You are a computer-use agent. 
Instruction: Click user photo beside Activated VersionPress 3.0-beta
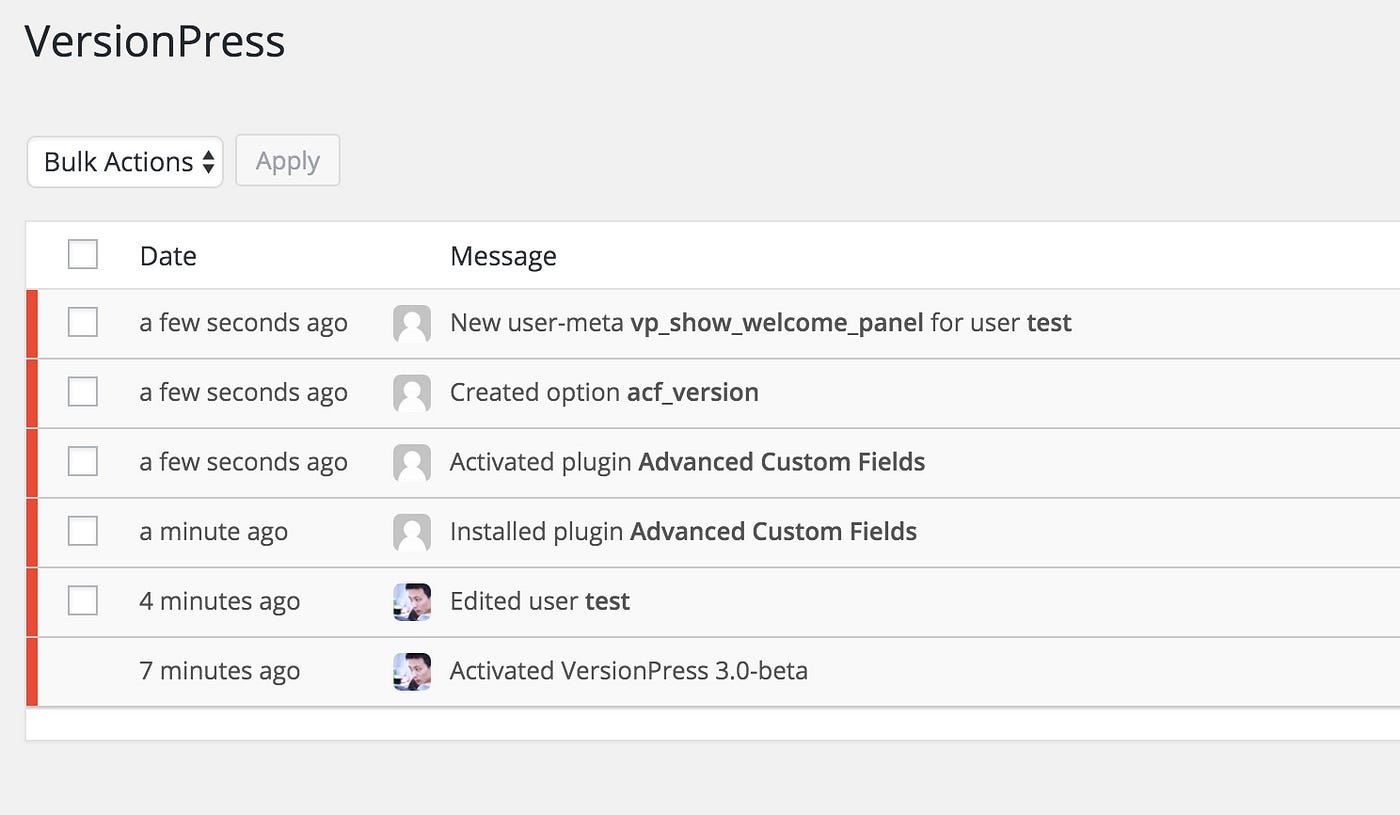[x=412, y=671]
